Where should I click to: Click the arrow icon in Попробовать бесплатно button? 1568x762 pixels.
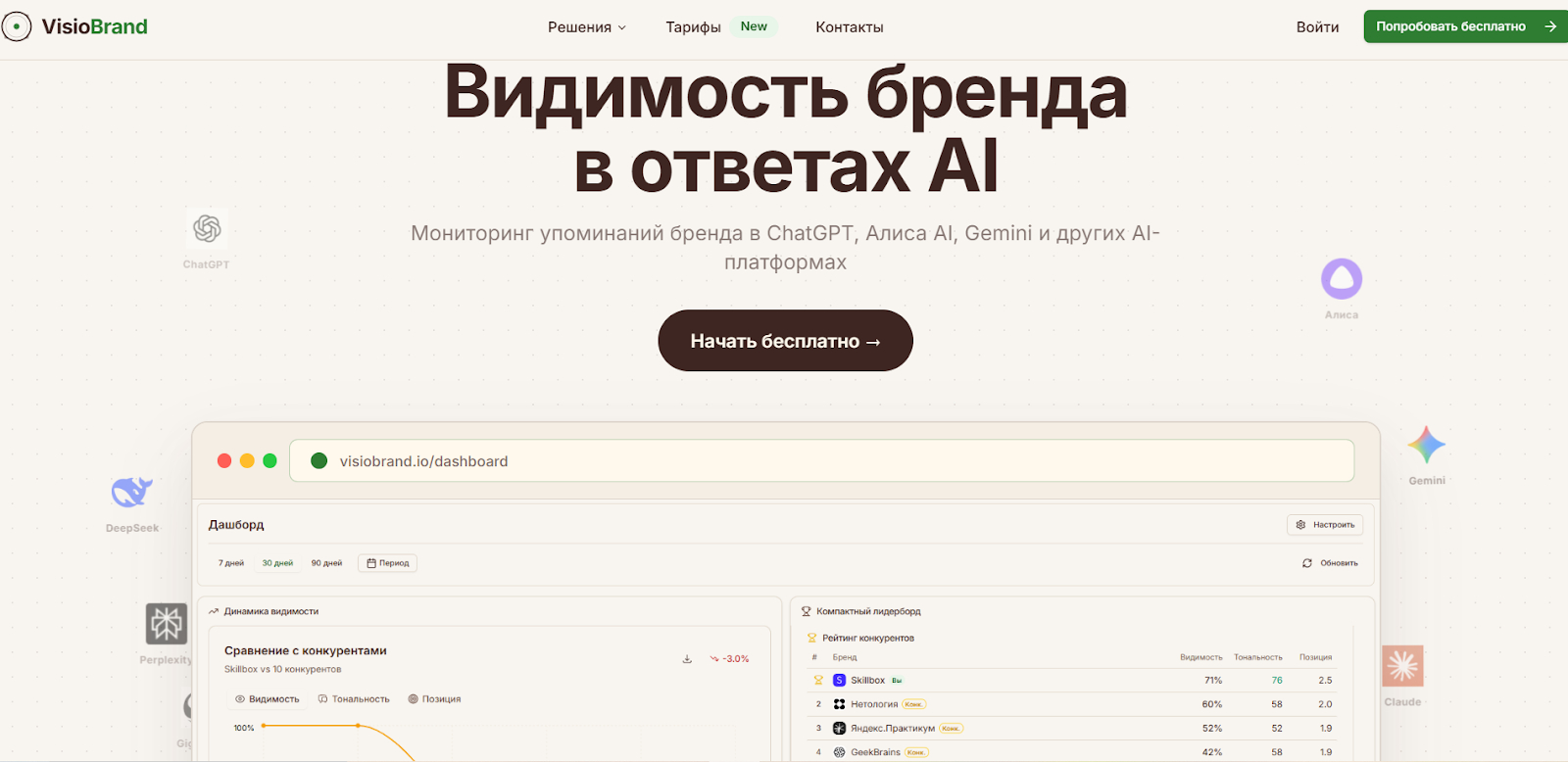point(1550,26)
